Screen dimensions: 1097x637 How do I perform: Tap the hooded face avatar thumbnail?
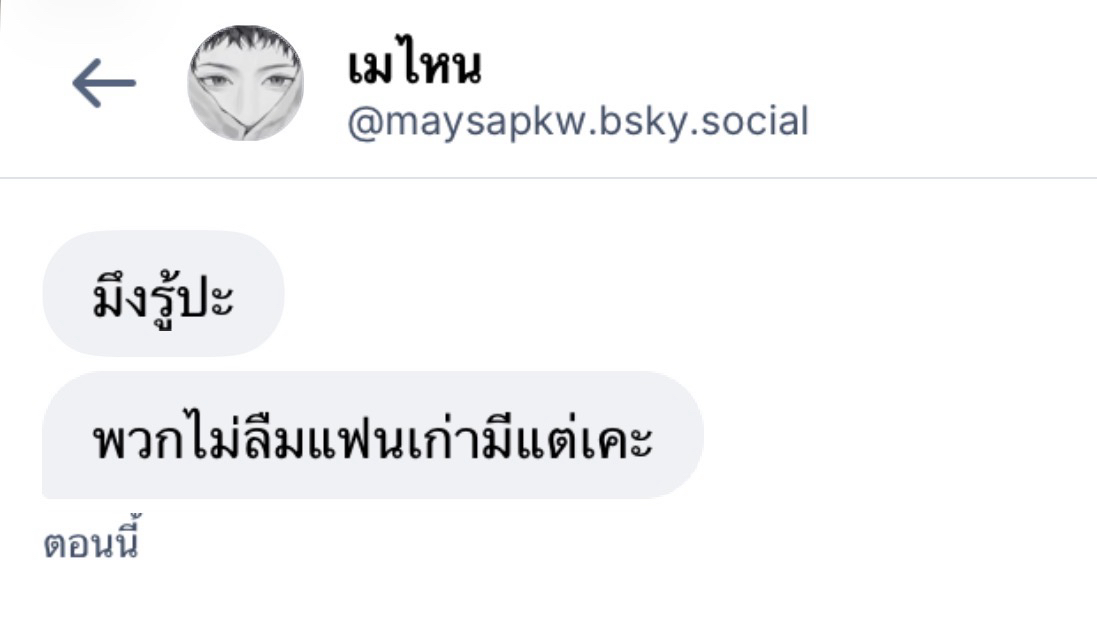246,83
